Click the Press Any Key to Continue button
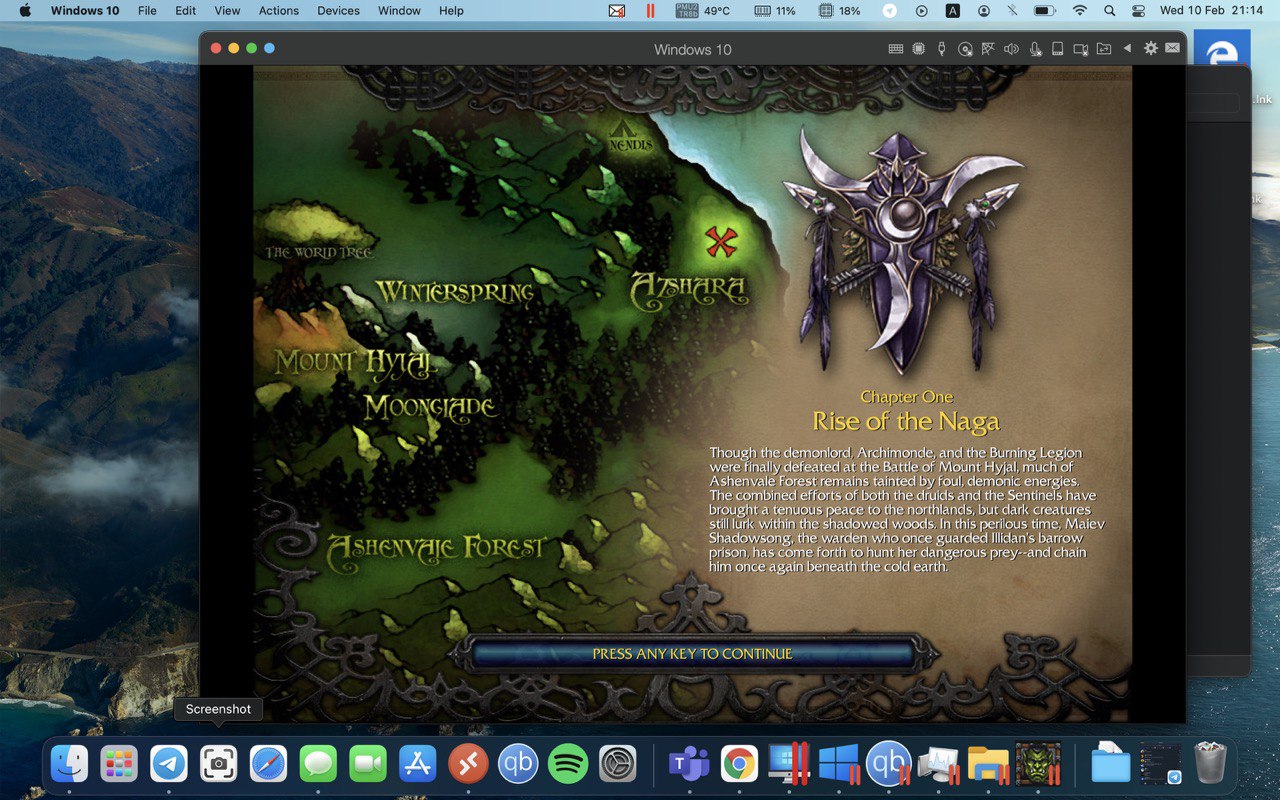1280x800 pixels. [692, 654]
